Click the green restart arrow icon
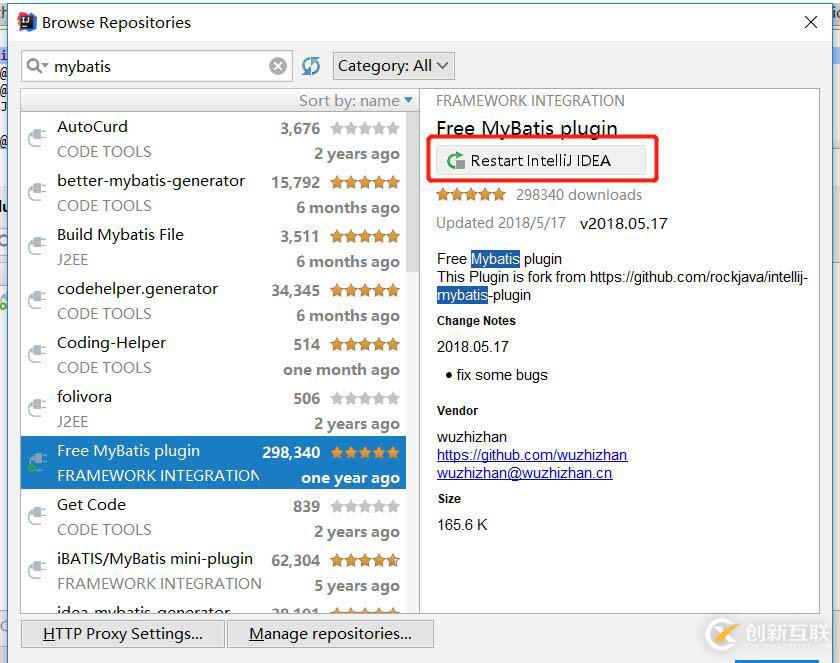This screenshot has width=840, height=663. point(456,160)
